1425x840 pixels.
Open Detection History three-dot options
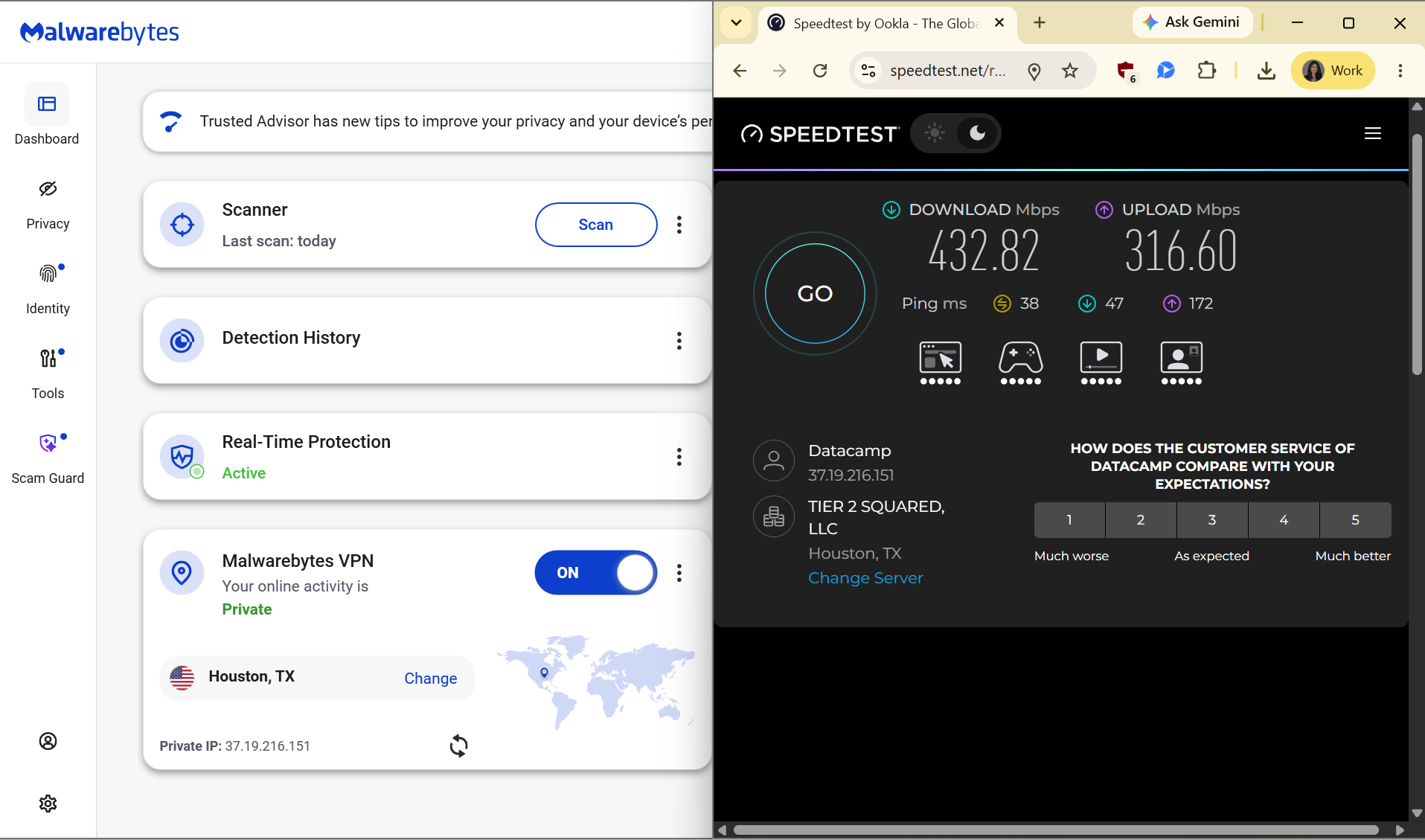pyautogui.click(x=679, y=341)
